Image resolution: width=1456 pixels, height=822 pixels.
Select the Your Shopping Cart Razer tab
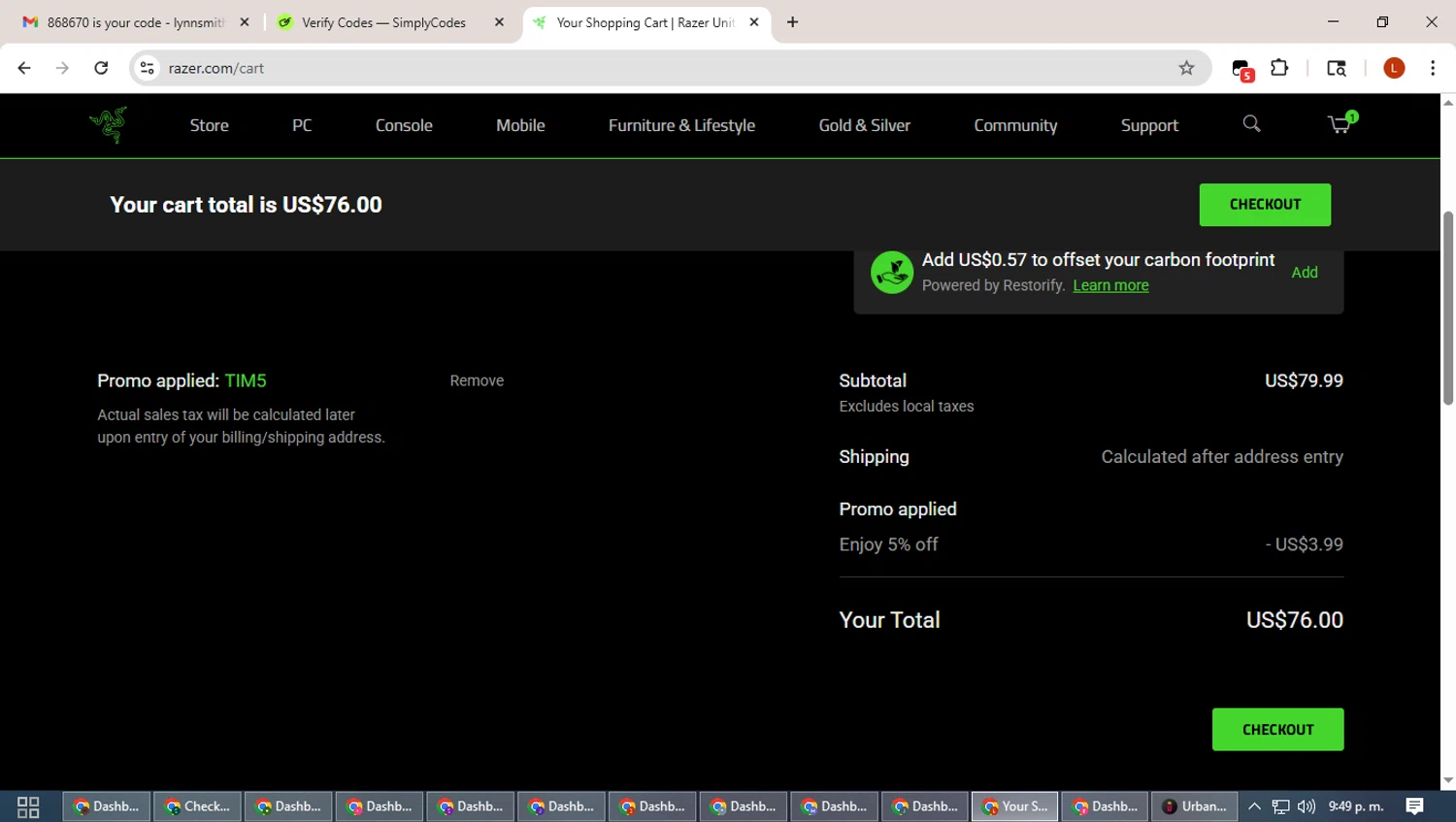click(645, 22)
